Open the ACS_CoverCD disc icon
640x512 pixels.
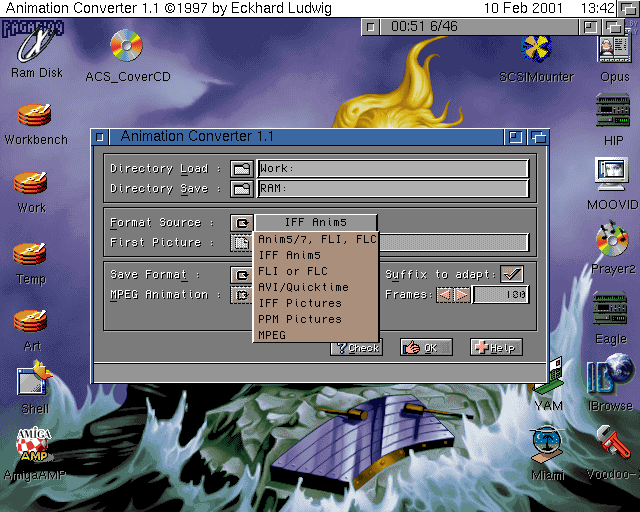click(x=127, y=46)
